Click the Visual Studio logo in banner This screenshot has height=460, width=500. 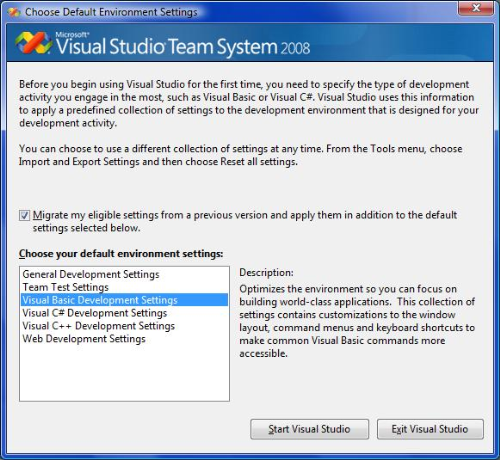(33, 43)
